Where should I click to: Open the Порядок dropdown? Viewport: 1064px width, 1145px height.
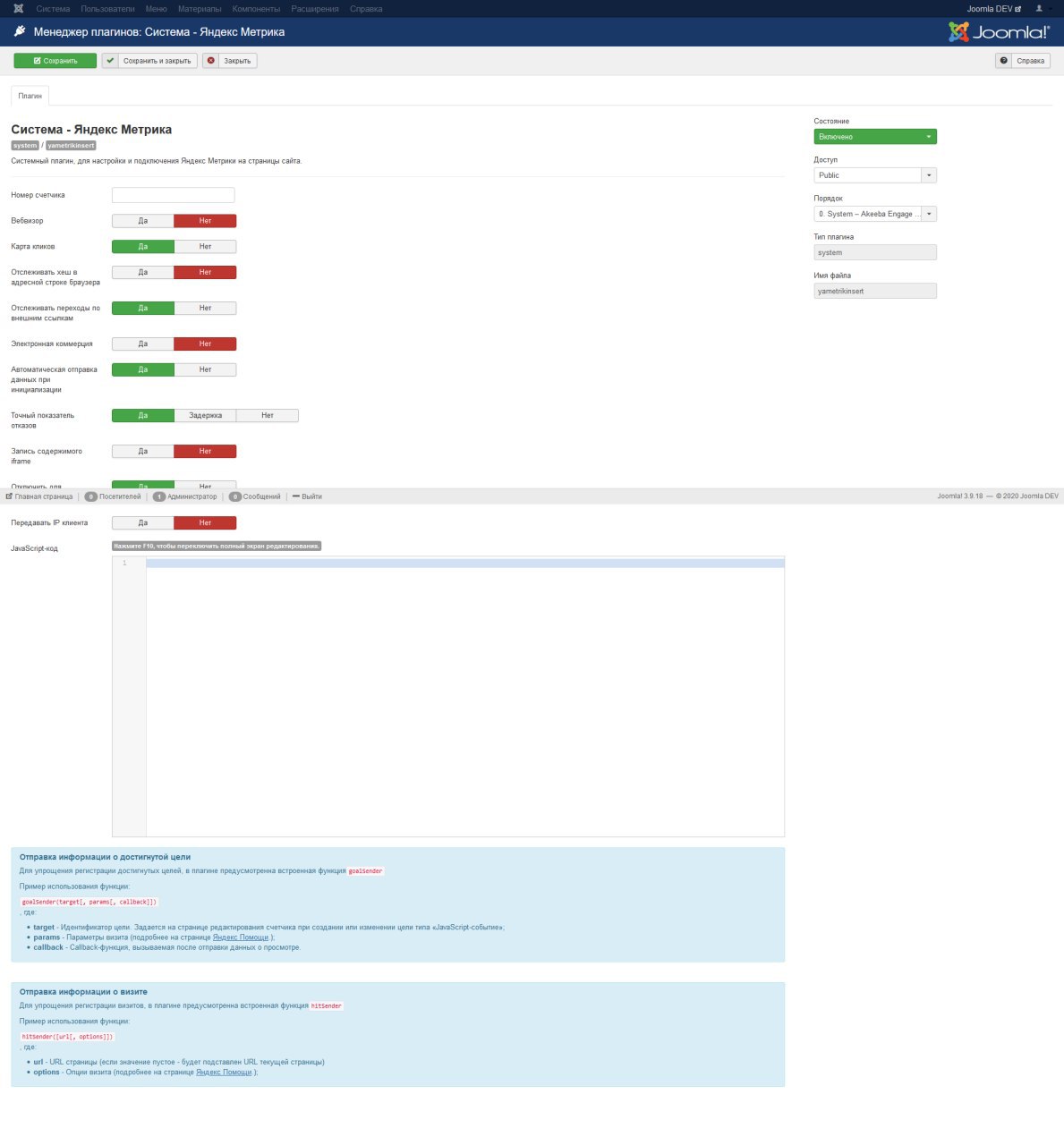[875, 214]
